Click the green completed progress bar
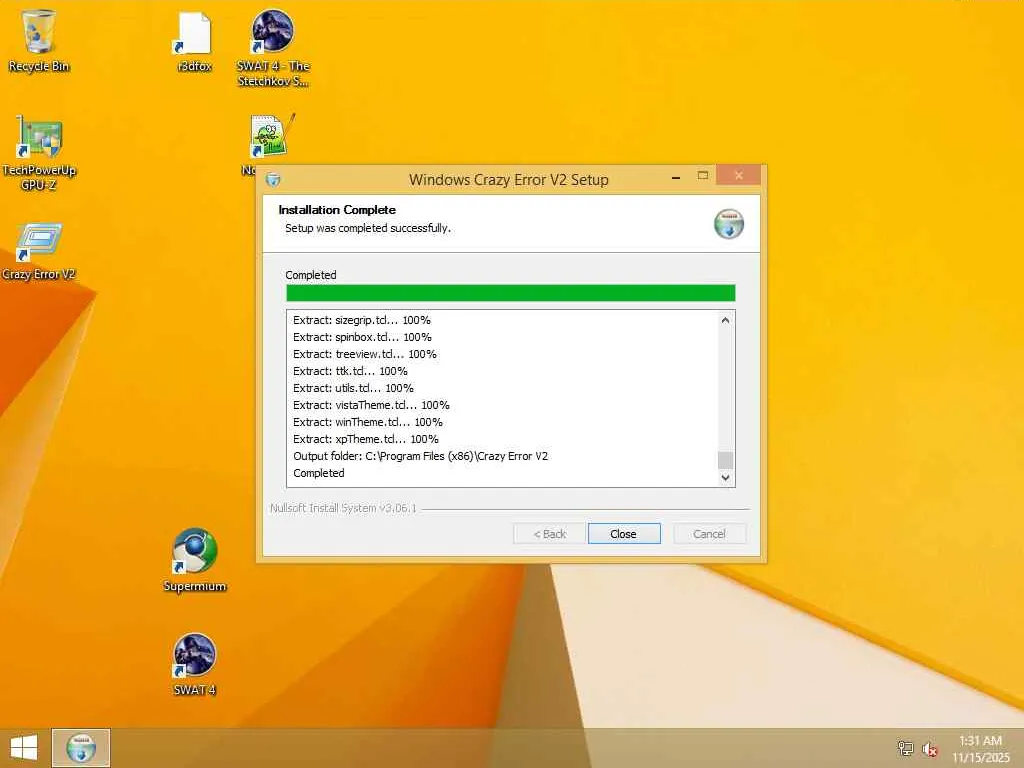The width and height of the screenshot is (1024, 768). click(511, 293)
